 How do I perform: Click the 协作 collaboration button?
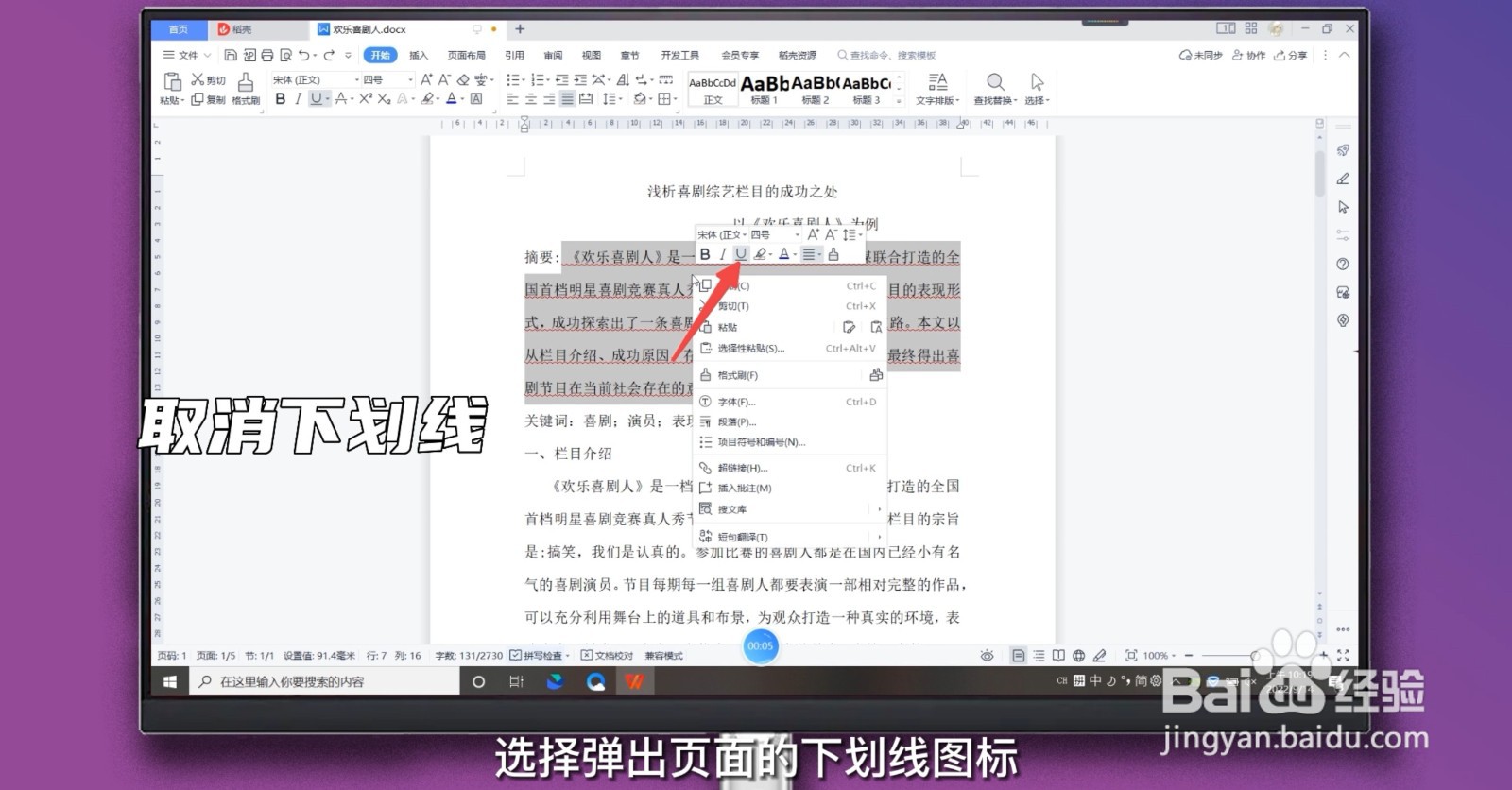[1248, 55]
